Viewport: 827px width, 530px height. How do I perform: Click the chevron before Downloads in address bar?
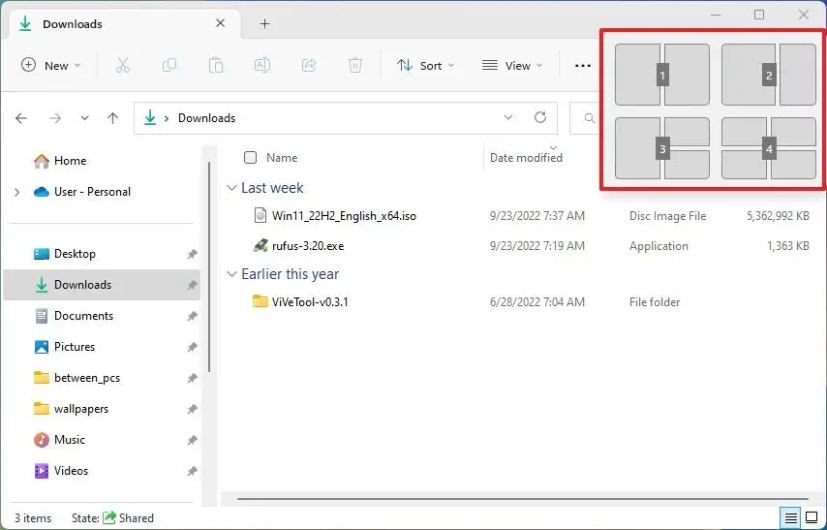tap(167, 118)
